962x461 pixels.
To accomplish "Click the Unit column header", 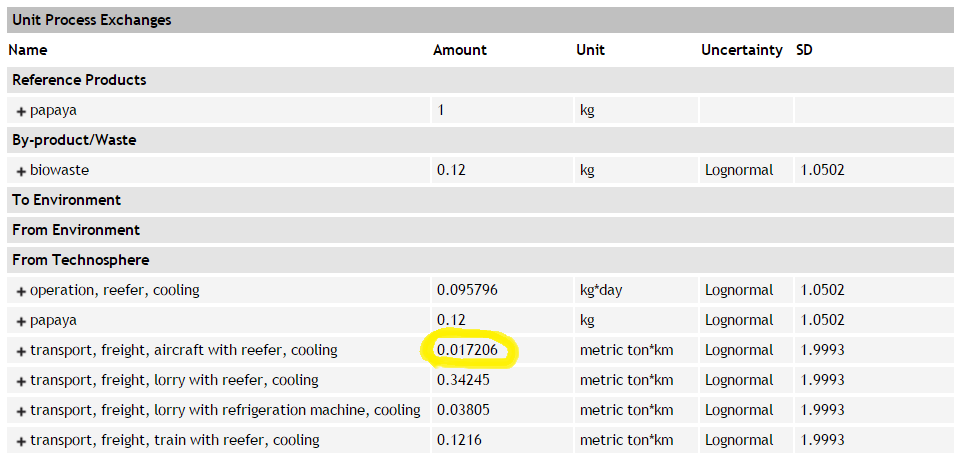I will click(590, 50).
